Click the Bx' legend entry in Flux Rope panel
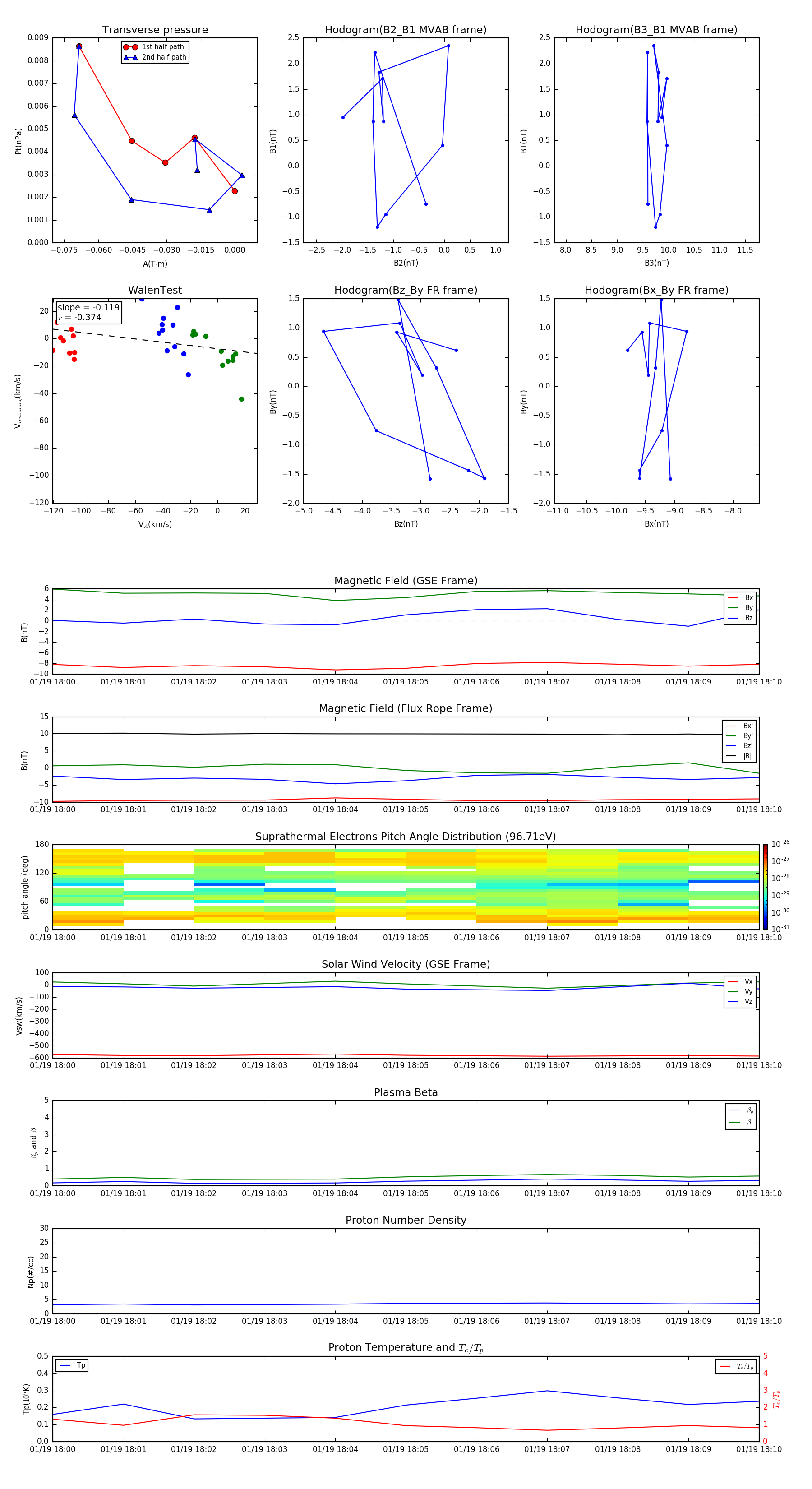812x1489 pixels. pyautogui.click(x=740, y=726)
